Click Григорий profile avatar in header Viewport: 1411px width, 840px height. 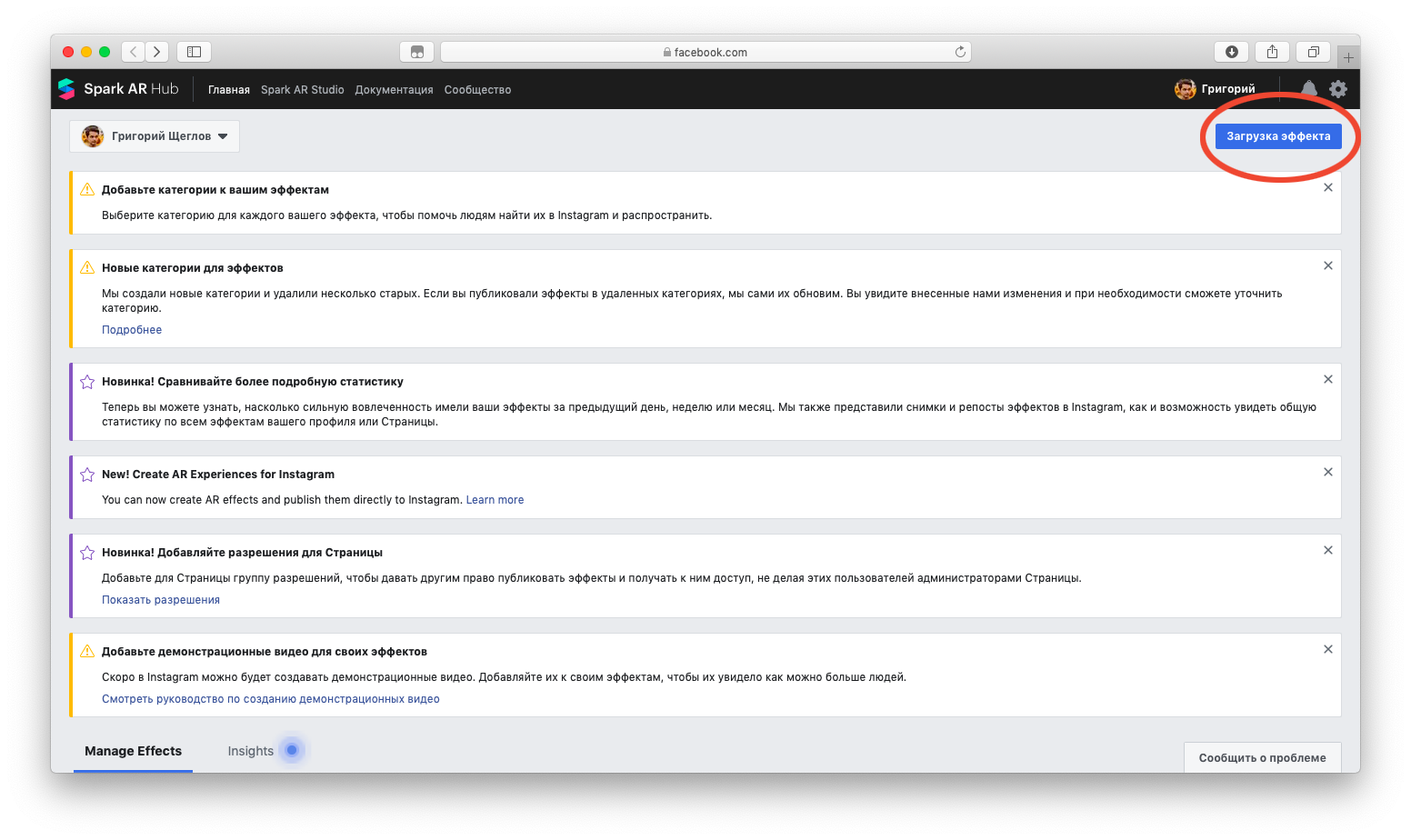pyautogui.click(x=1186, y=89)
